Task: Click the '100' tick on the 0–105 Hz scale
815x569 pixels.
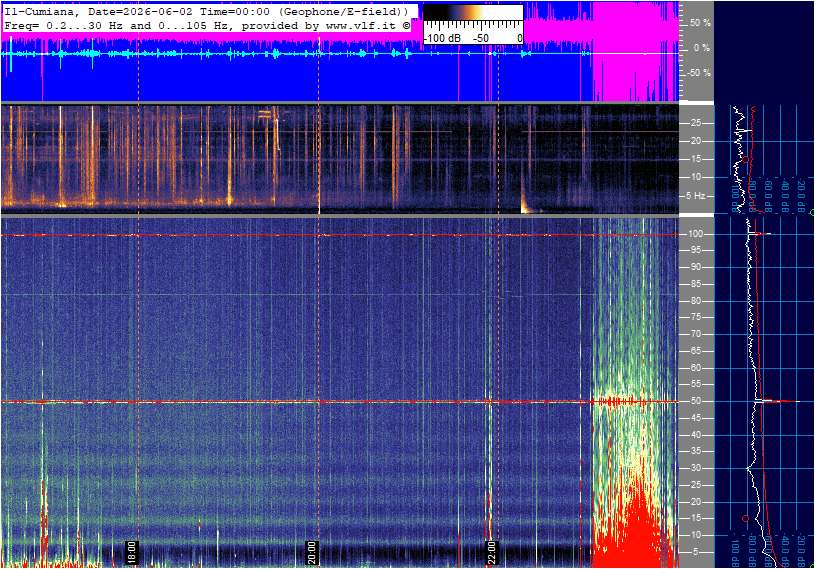Action: 695,234
